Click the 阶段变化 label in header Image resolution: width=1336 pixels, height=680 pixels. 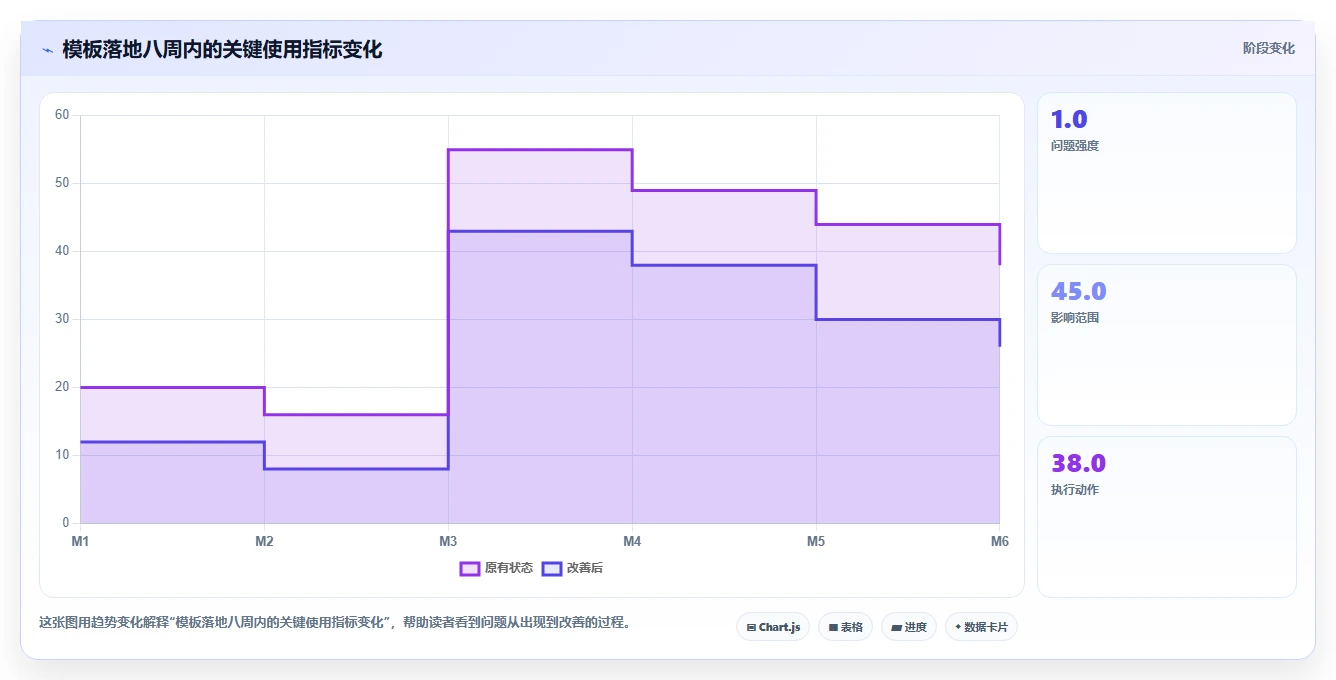click(1268, 48)
